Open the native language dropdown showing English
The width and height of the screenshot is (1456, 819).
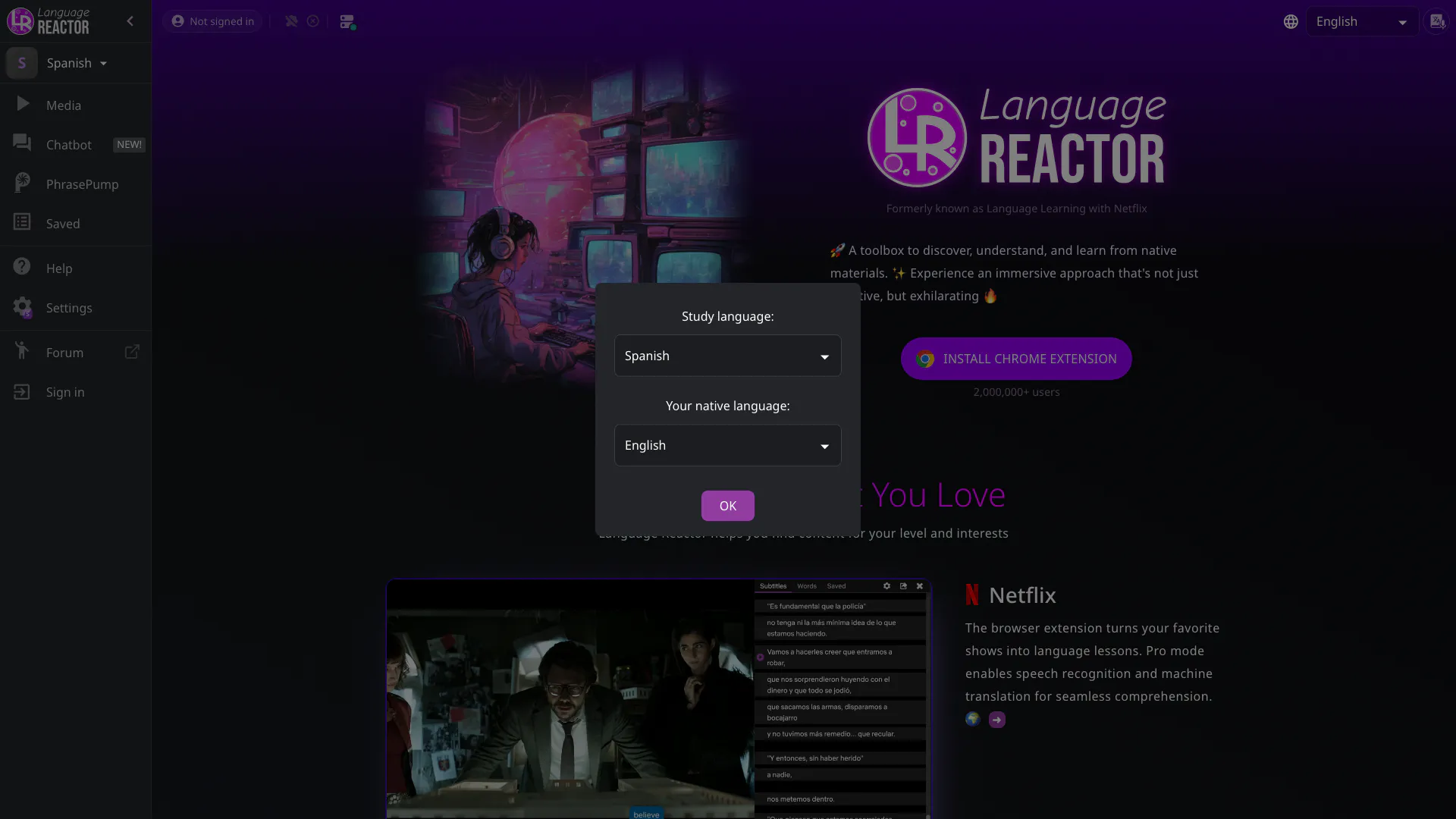coord(727,445)
